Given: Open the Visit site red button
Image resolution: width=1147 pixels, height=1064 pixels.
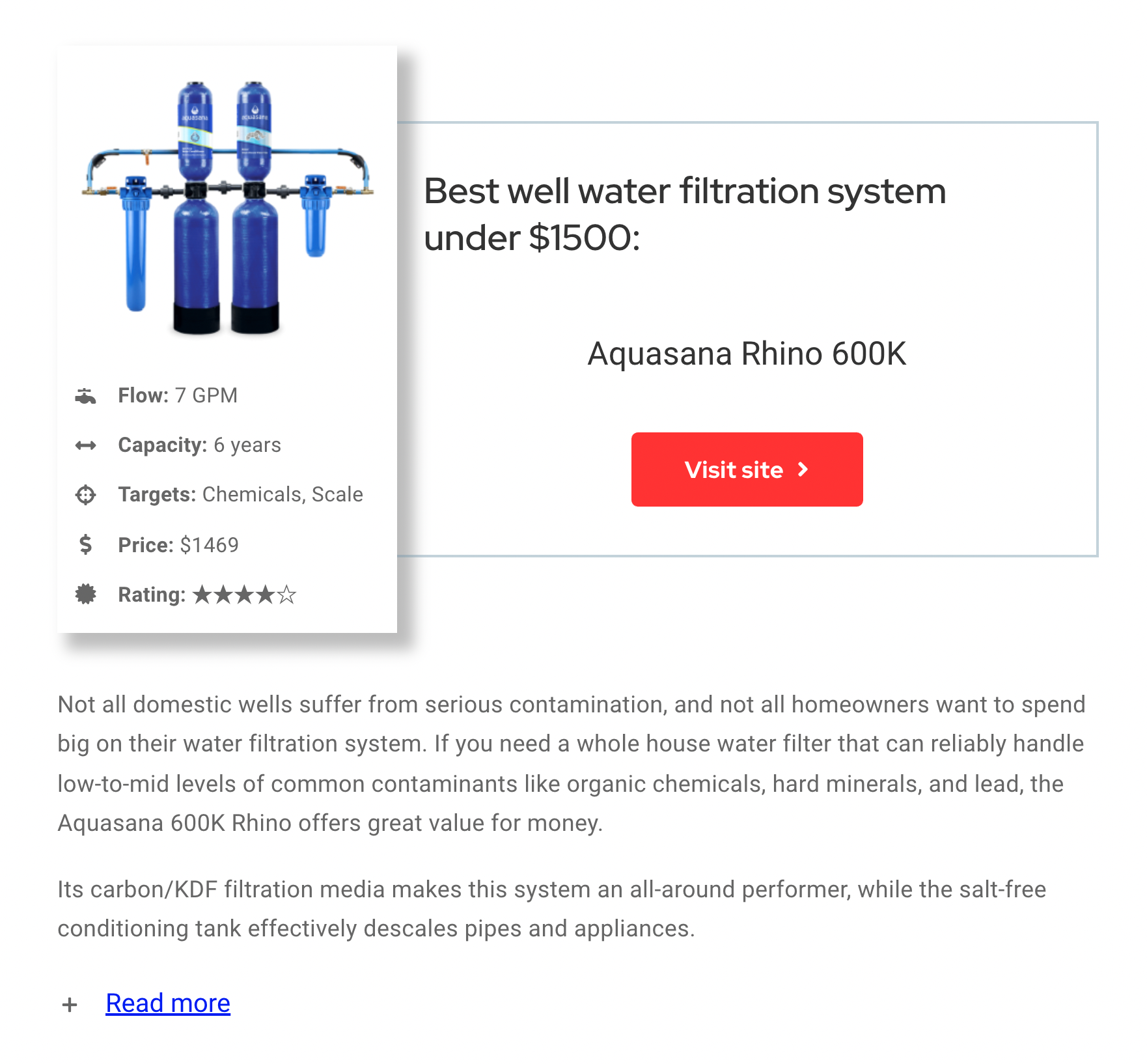Looking at the screenshot, I should point(747,469).
